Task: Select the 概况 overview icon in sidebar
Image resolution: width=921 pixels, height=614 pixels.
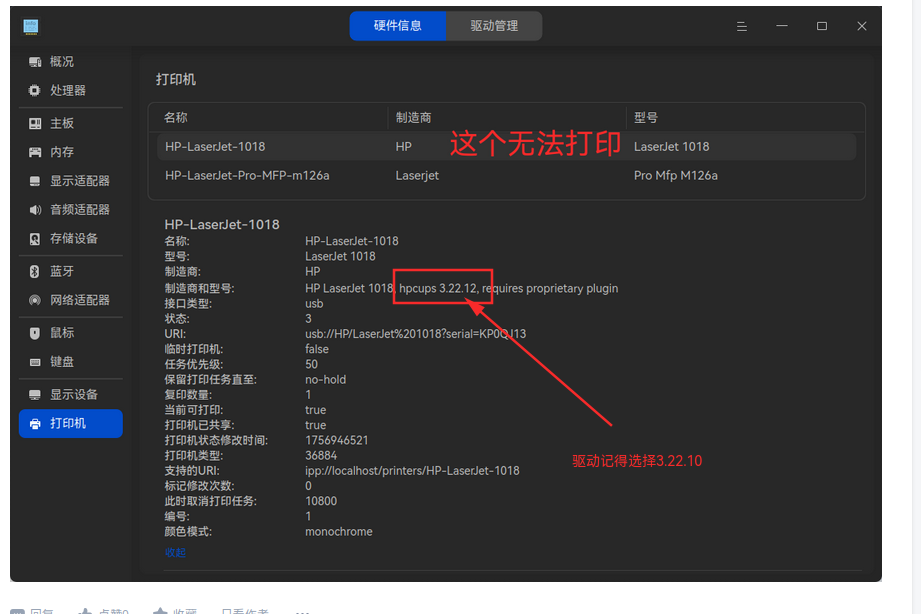Action: (35, 62)
